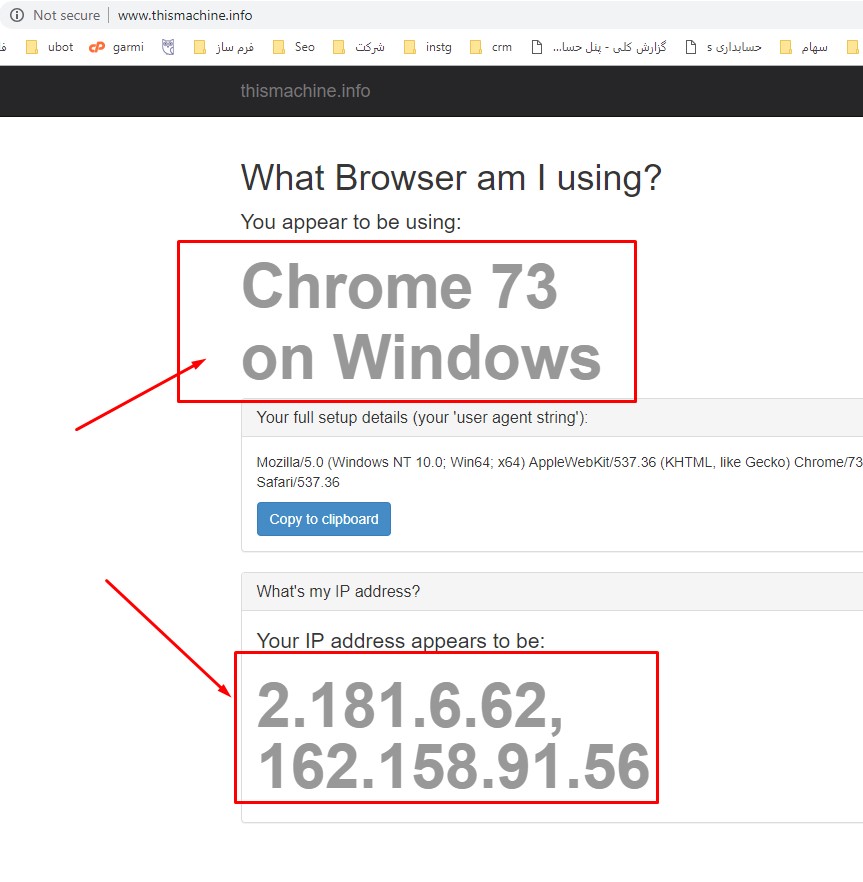Click the Copy to clipboard button
Viewport: 863px width, 882px height.
[x=323, y=519]
